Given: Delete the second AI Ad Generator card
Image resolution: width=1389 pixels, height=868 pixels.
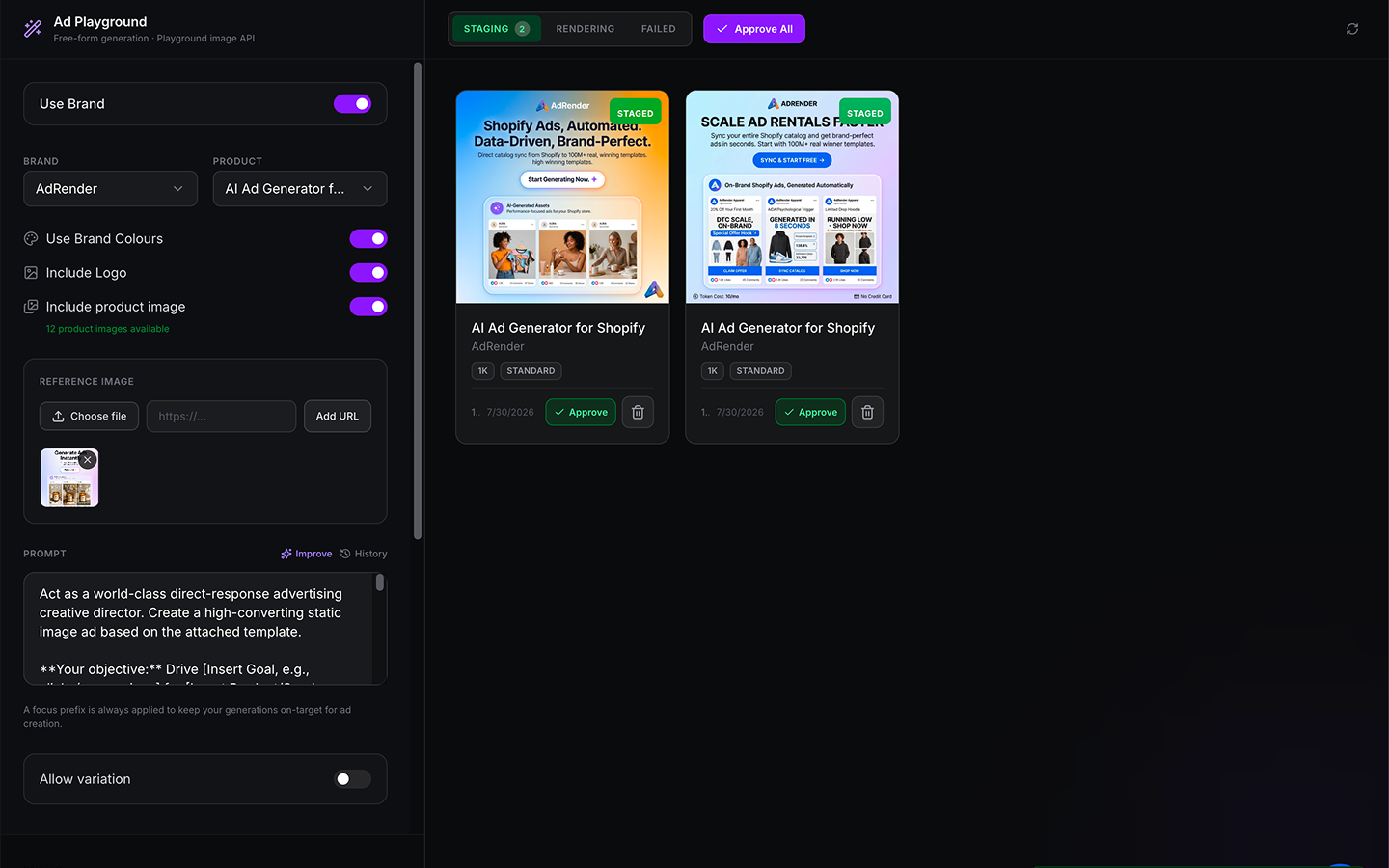Looking at the screenshot, I should click(867, 412).
